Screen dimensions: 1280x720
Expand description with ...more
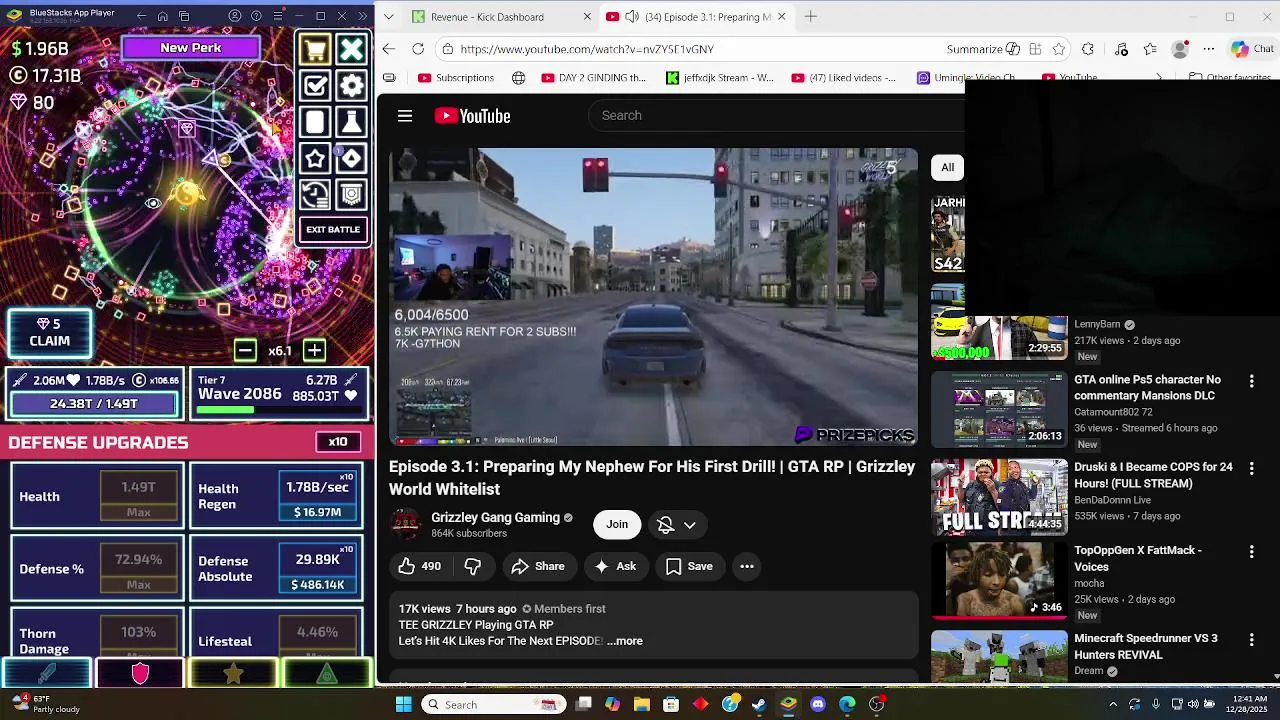625,641
